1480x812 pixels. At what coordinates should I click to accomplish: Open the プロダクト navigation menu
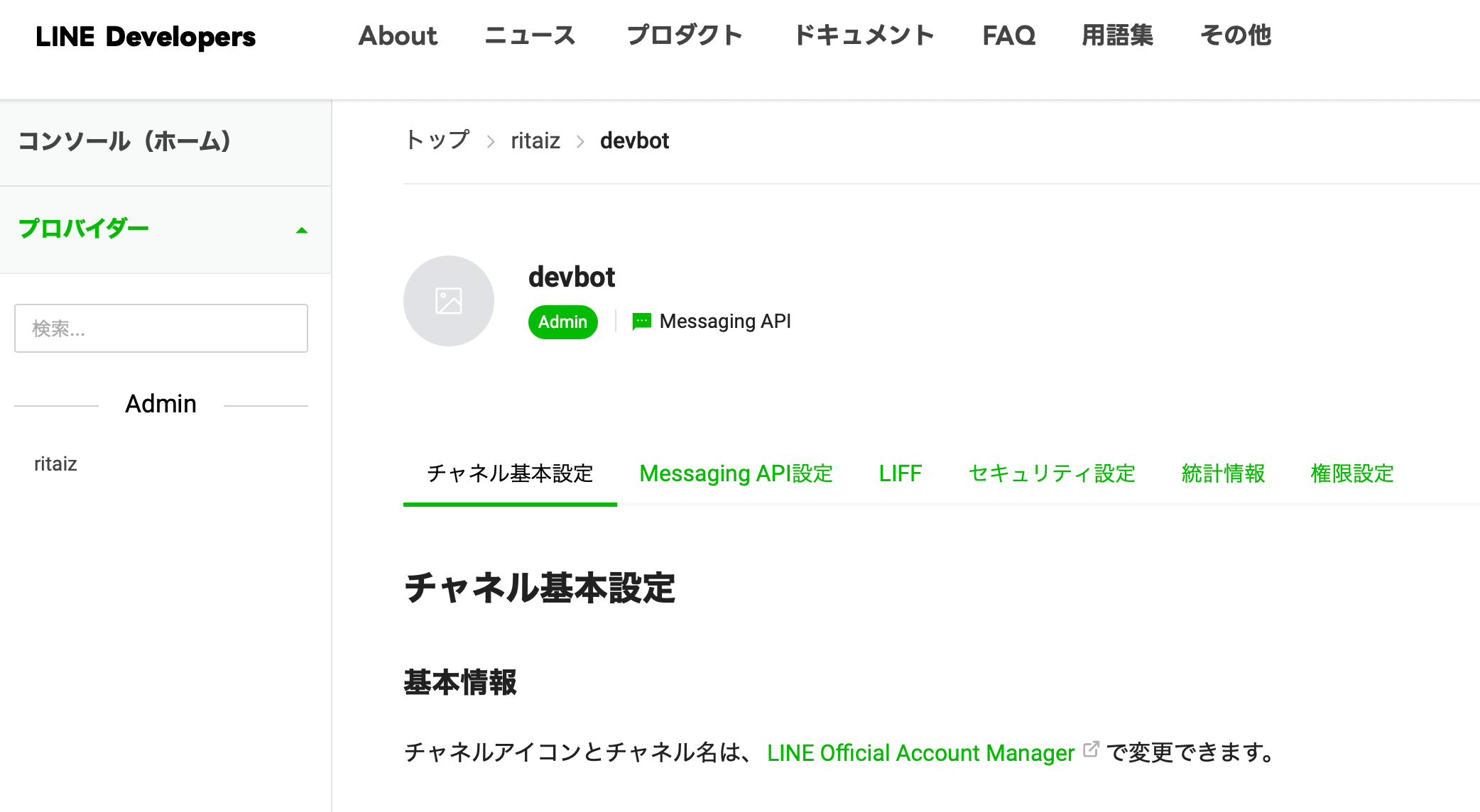(x=685, y=35)
